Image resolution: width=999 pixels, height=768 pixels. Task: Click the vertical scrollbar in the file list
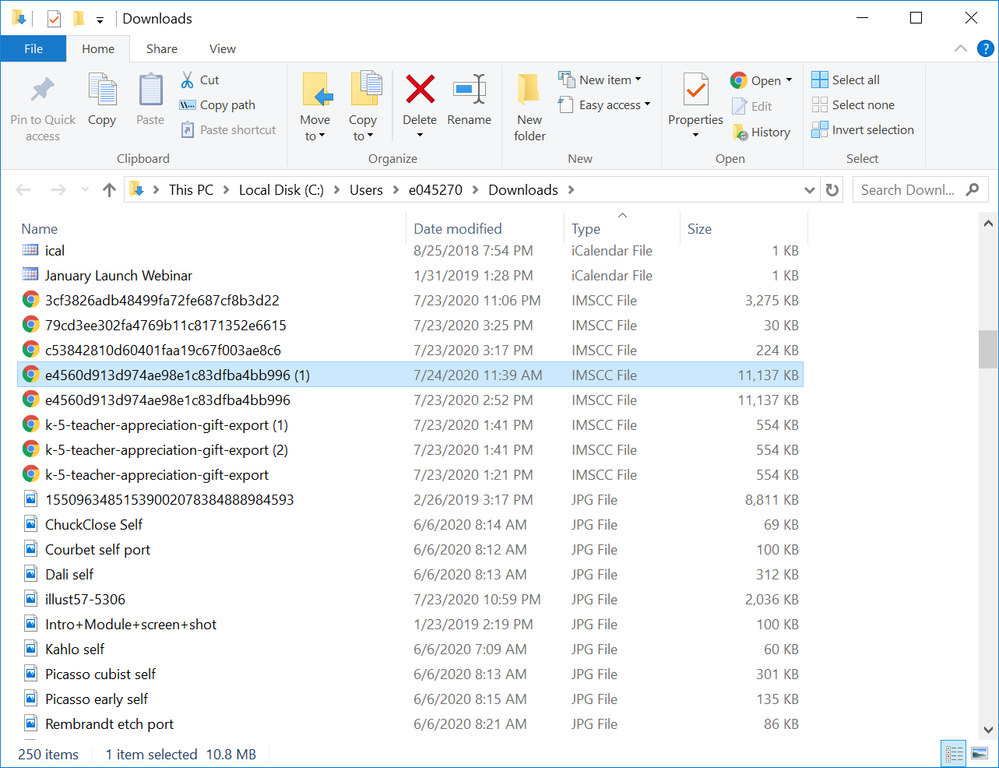click(x=988, y=350)
